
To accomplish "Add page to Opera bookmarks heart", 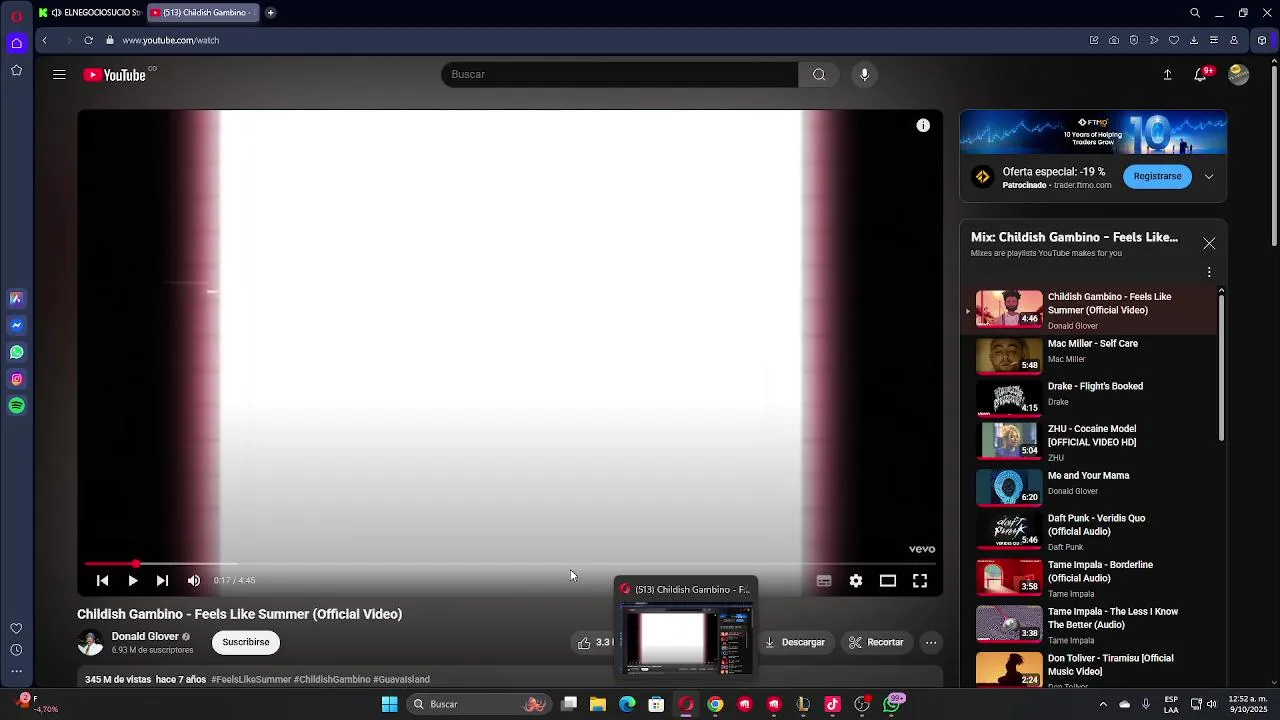I will pos(1174,40).
